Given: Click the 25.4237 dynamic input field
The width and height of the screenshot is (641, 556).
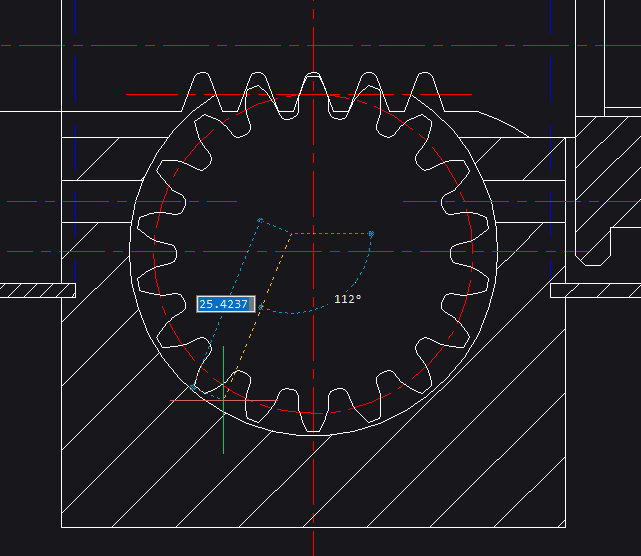Looking at the screenshot, I should [x=226, y=304].
